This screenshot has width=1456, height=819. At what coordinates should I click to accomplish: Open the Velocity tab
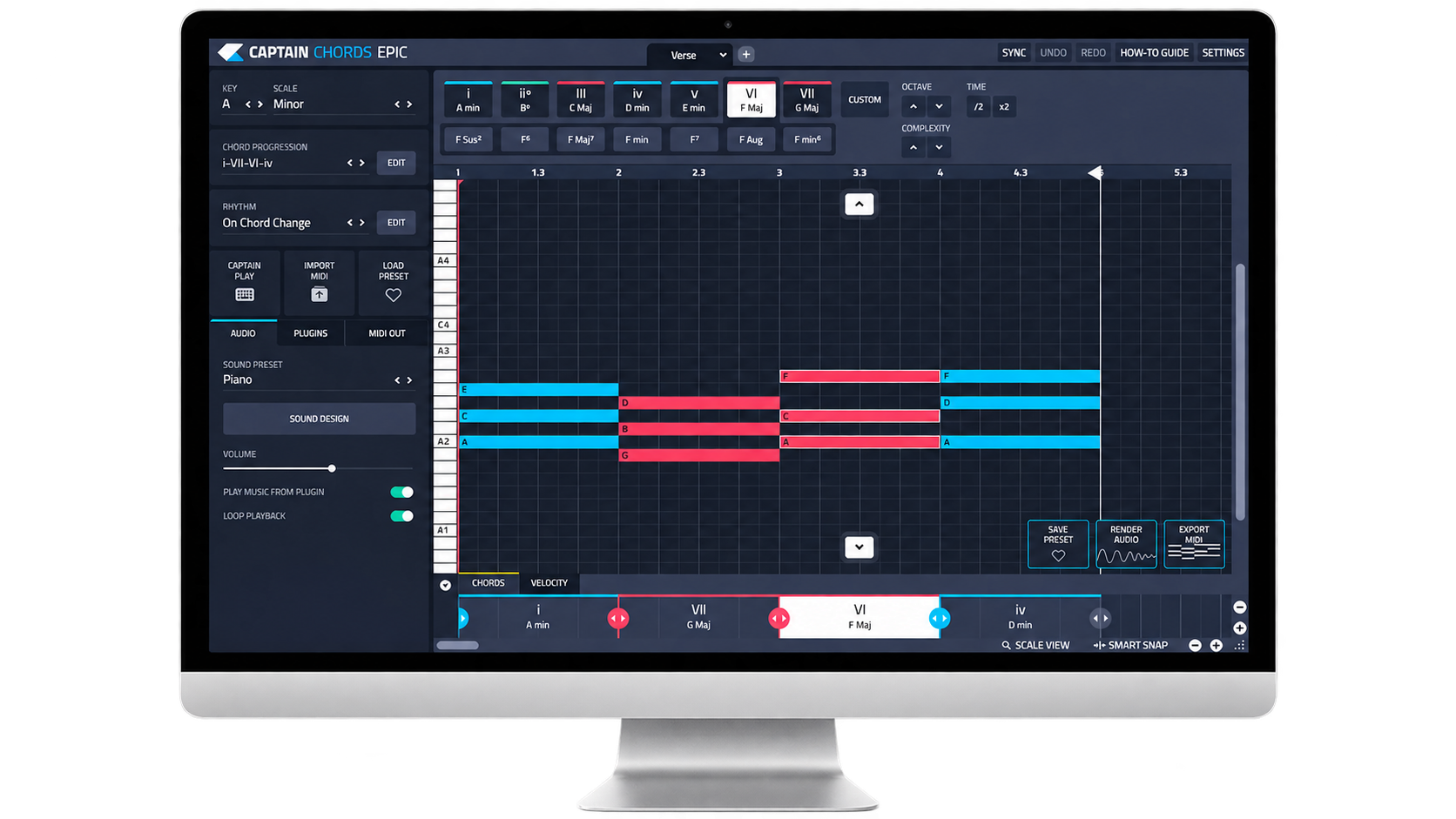pos(549,583)
